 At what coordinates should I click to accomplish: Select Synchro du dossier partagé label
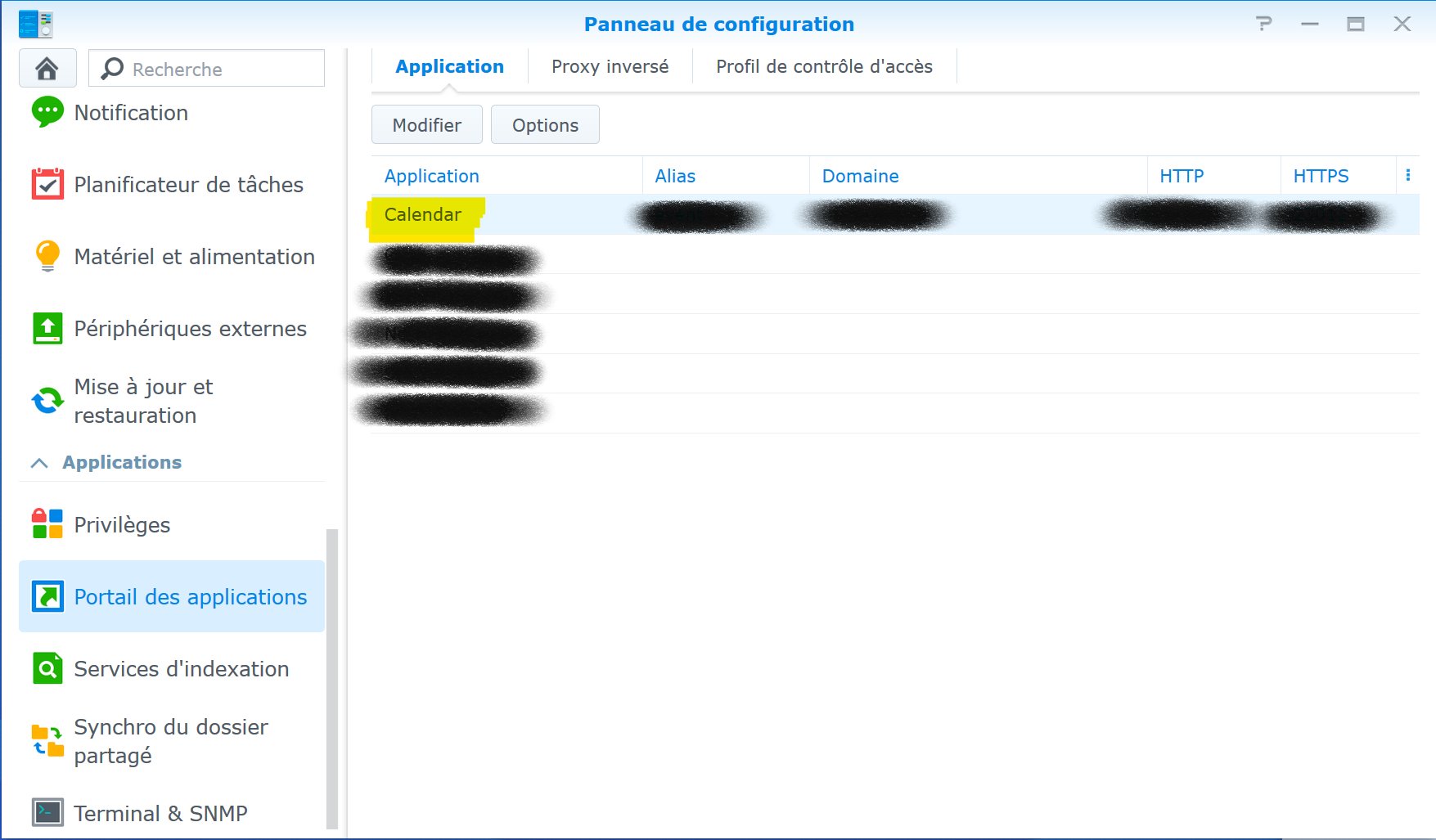click(x=170, y=740)
